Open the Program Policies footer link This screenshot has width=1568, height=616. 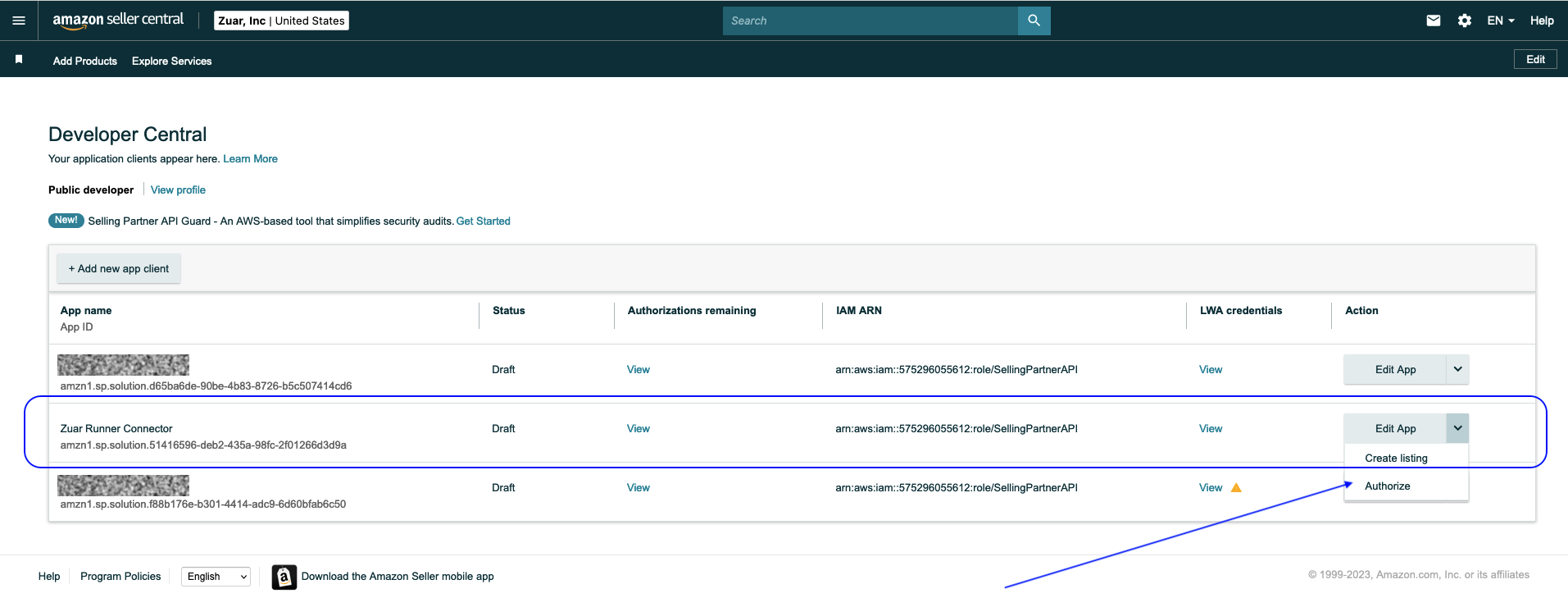120,577
